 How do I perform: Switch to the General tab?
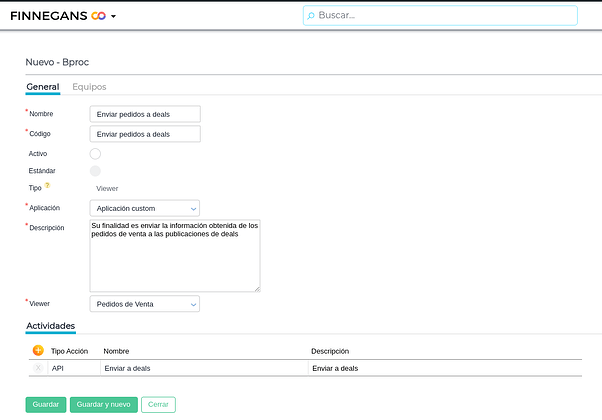43,87
